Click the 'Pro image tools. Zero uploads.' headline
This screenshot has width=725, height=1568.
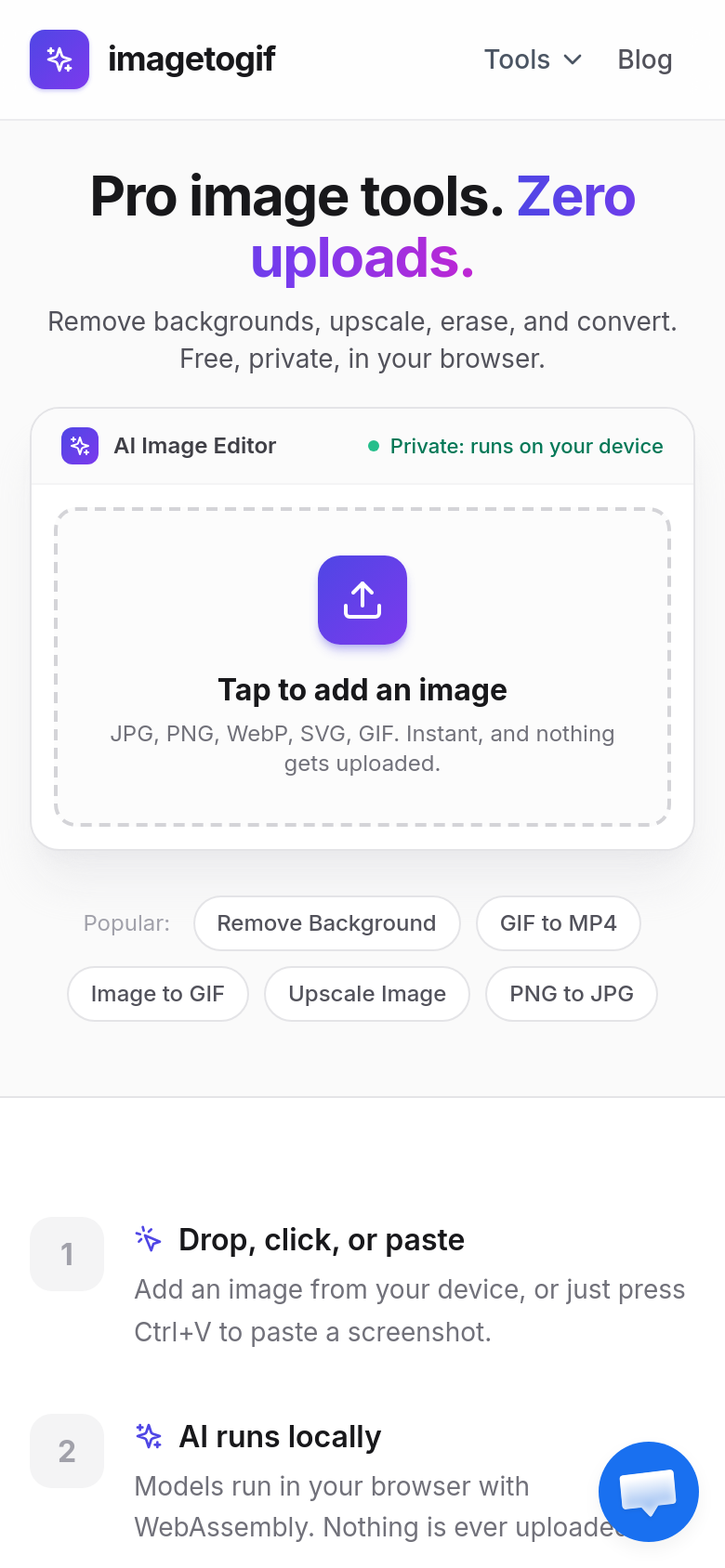tap(362, 227)
